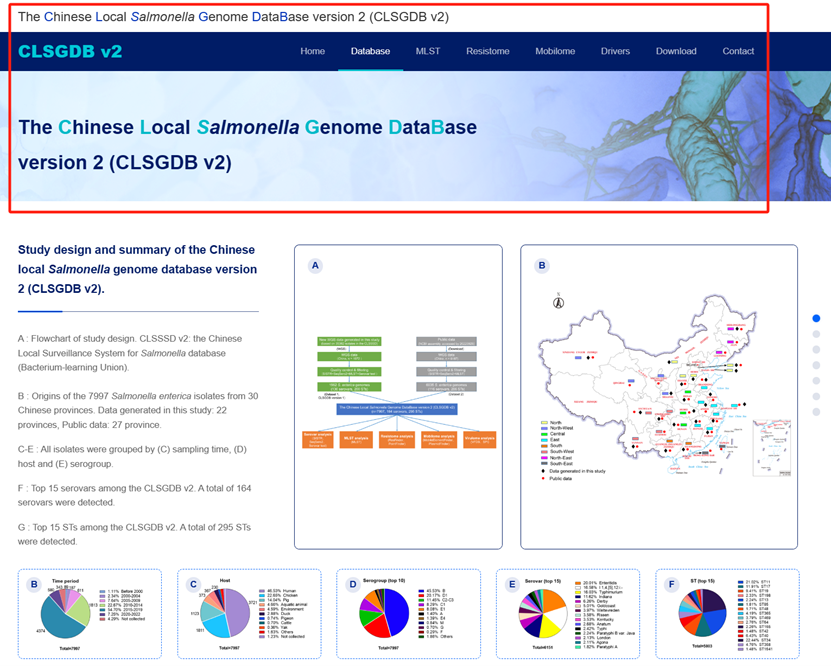
Task: Open the Drivers navigation item
Action: (x=615, y=51)
